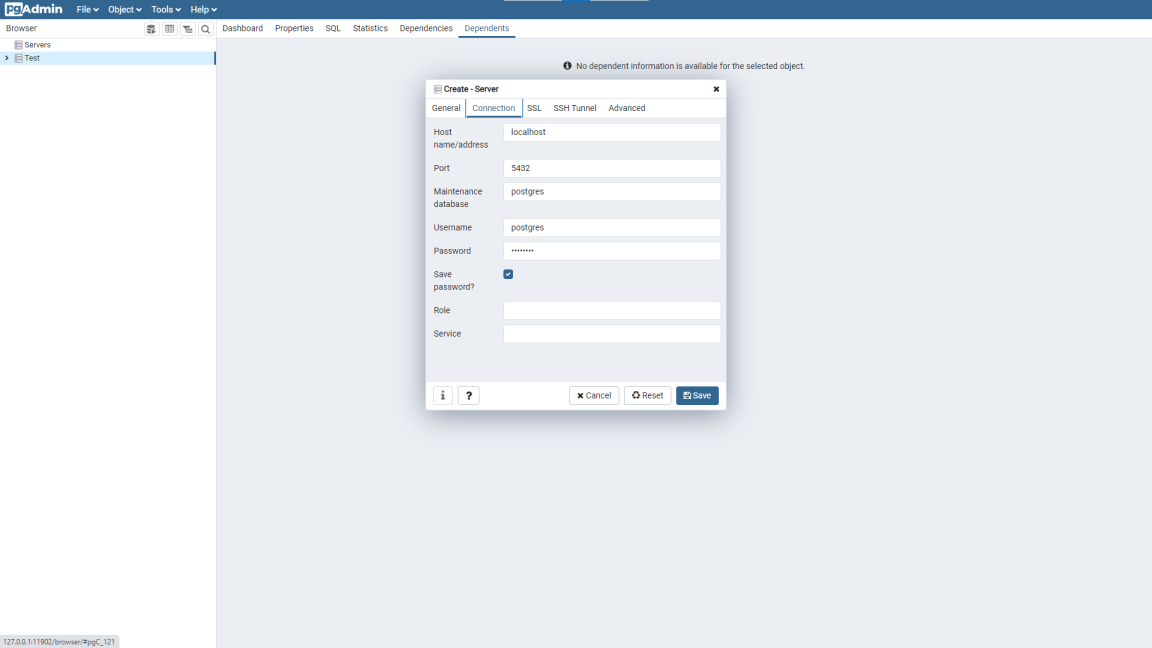Open the Help menu
This screenshot has height=648, width=1152.
click(204, 10)
